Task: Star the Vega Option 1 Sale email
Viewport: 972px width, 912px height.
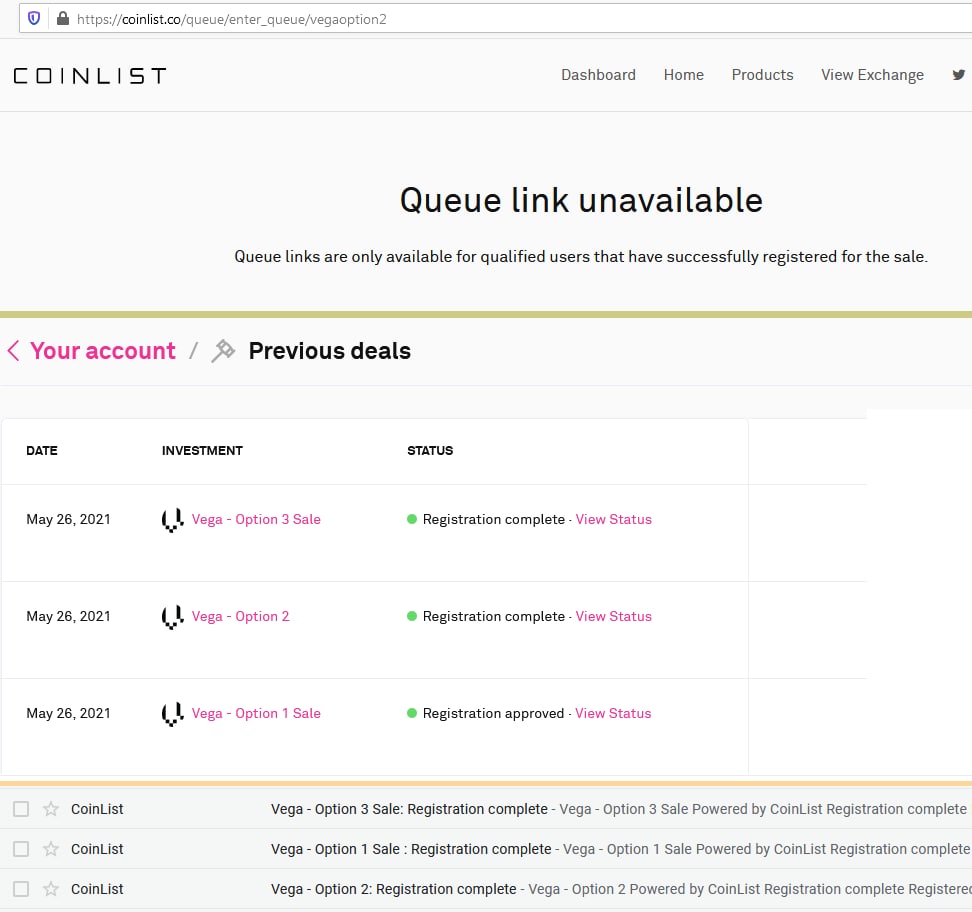Action: pos(51,849)
